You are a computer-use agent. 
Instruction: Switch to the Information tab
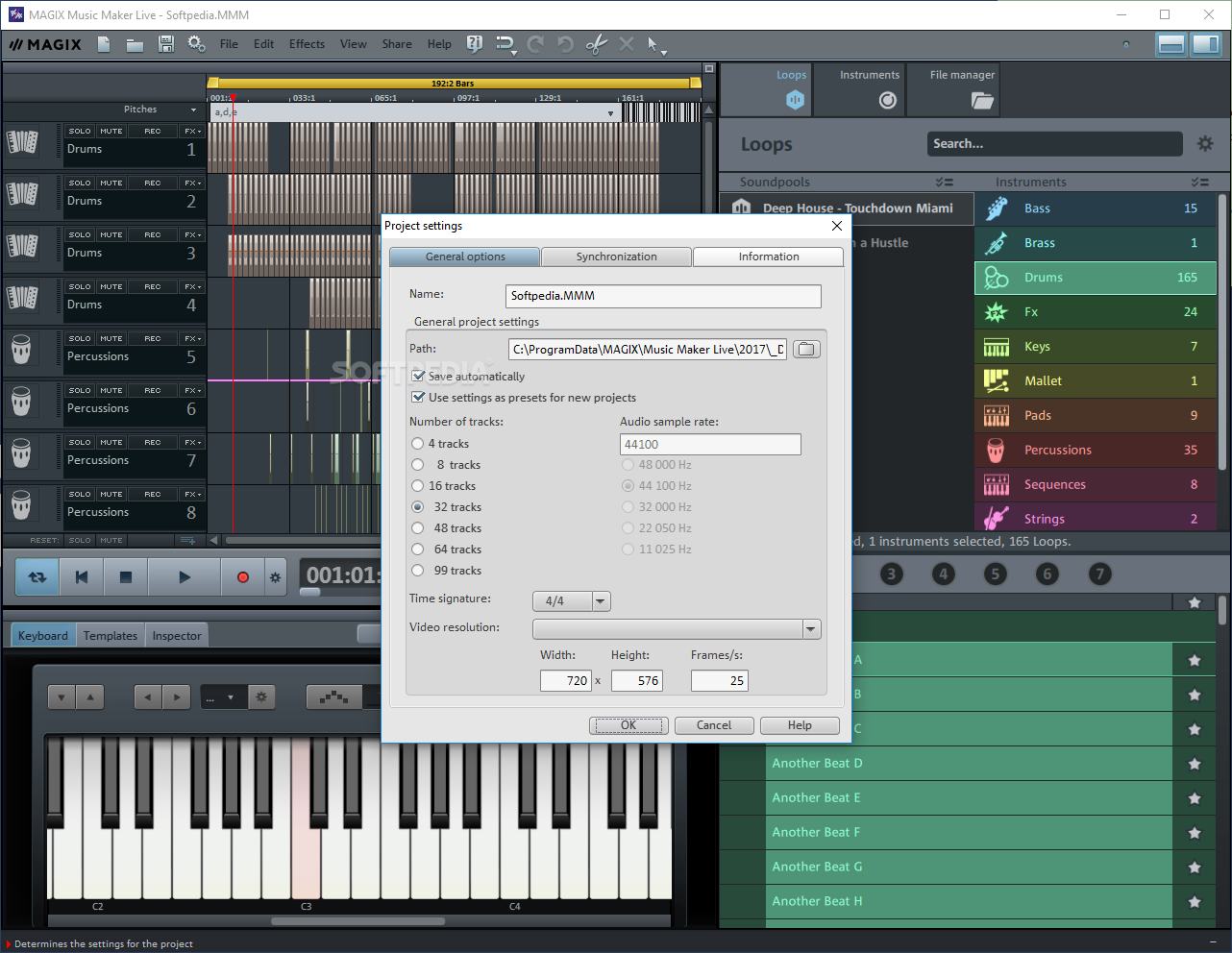point(769,257)
